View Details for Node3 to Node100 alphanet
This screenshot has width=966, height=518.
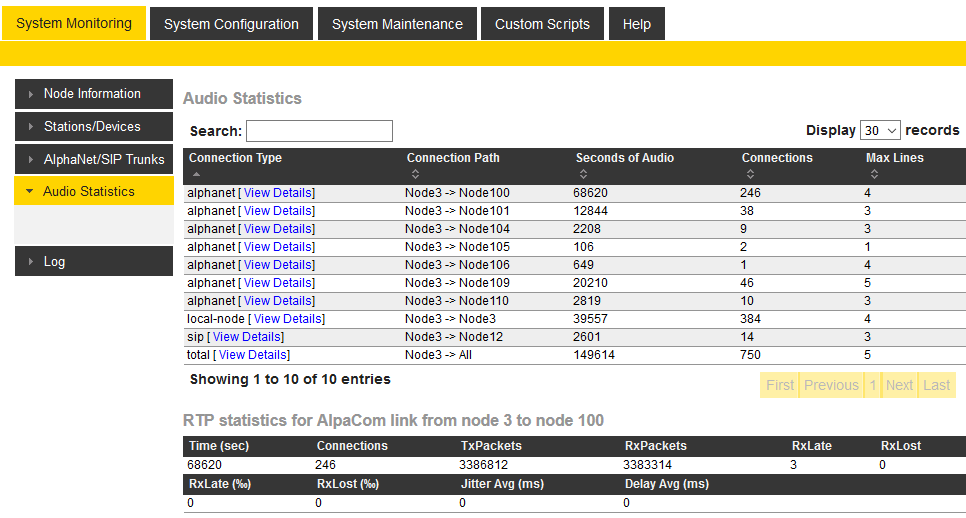277,193
